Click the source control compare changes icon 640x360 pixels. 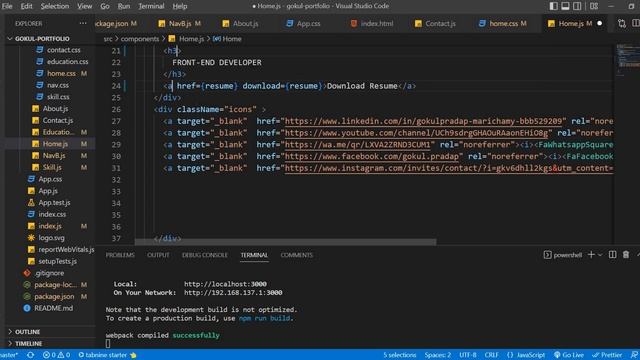(622, 24)
